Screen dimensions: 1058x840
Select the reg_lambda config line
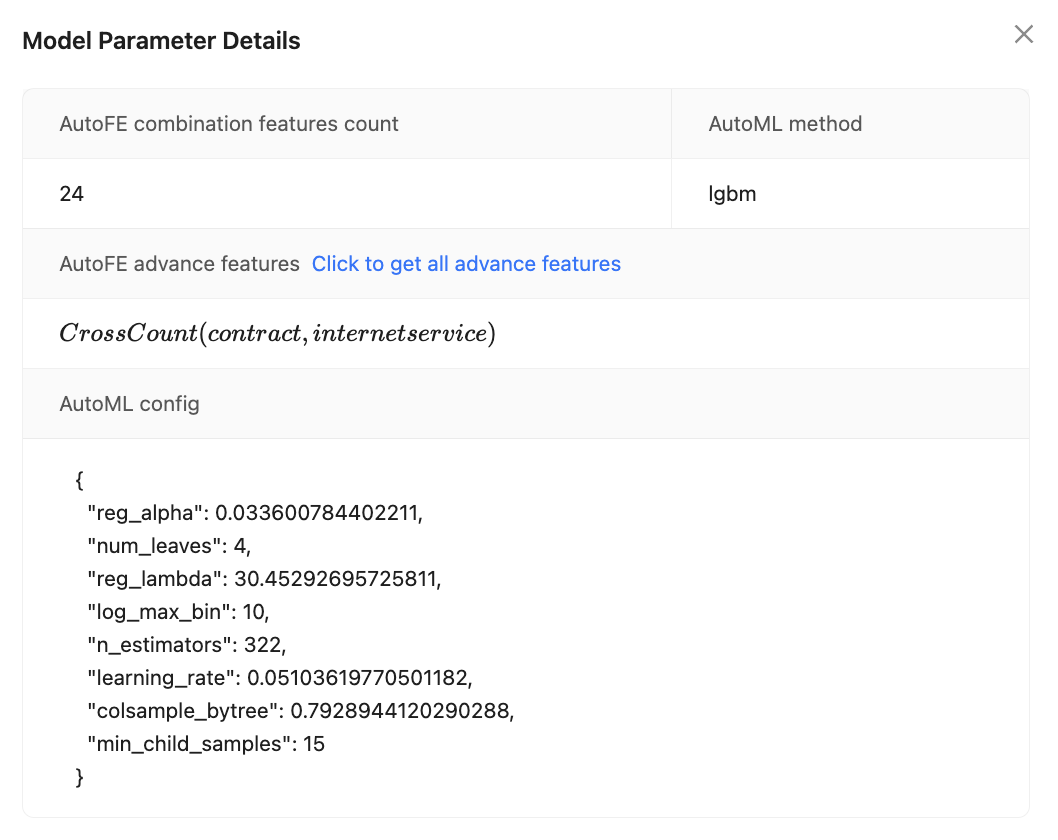pos(264,579)
